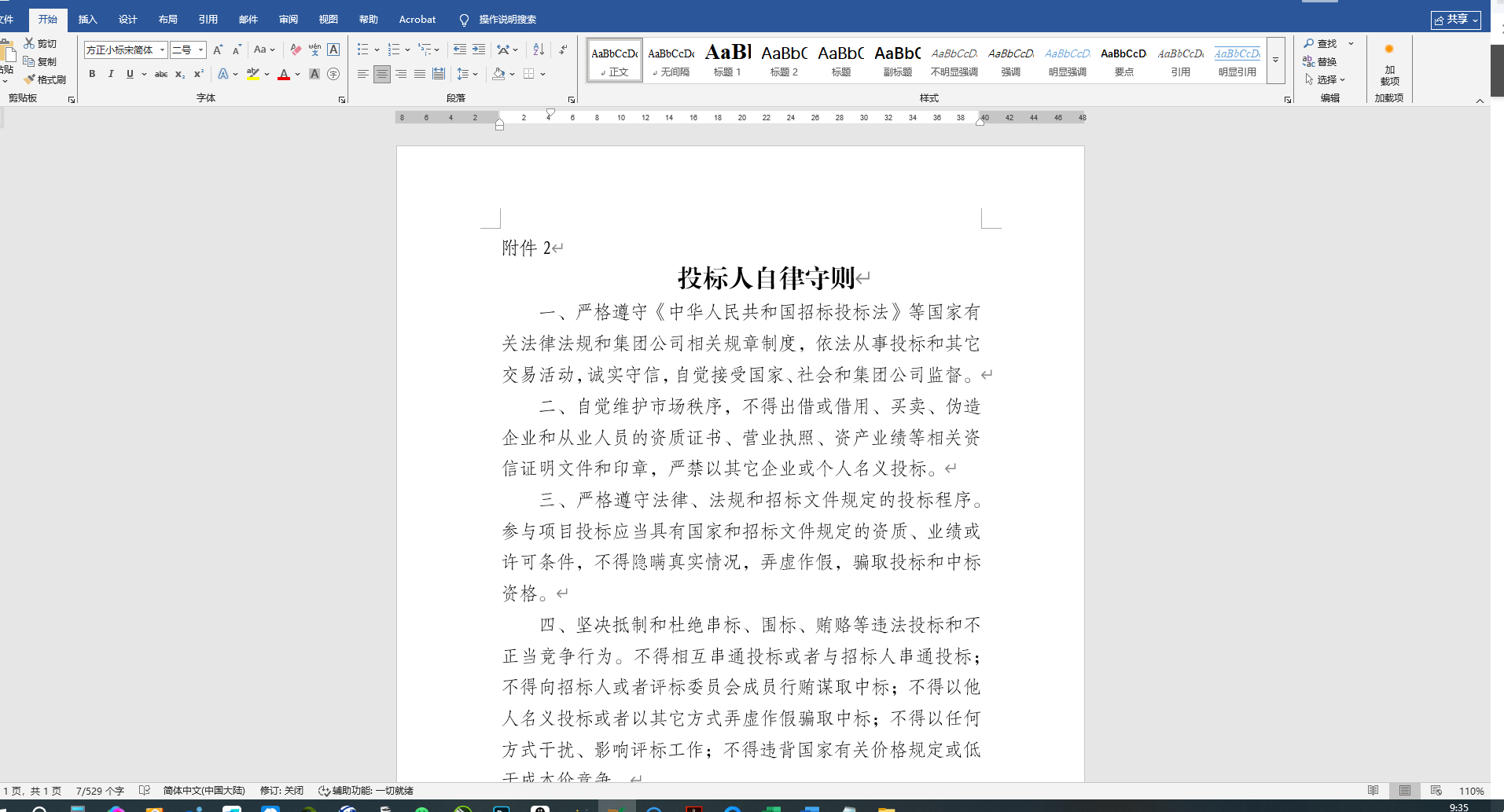Open the Insert (插入) tab

tap(88, 20)
